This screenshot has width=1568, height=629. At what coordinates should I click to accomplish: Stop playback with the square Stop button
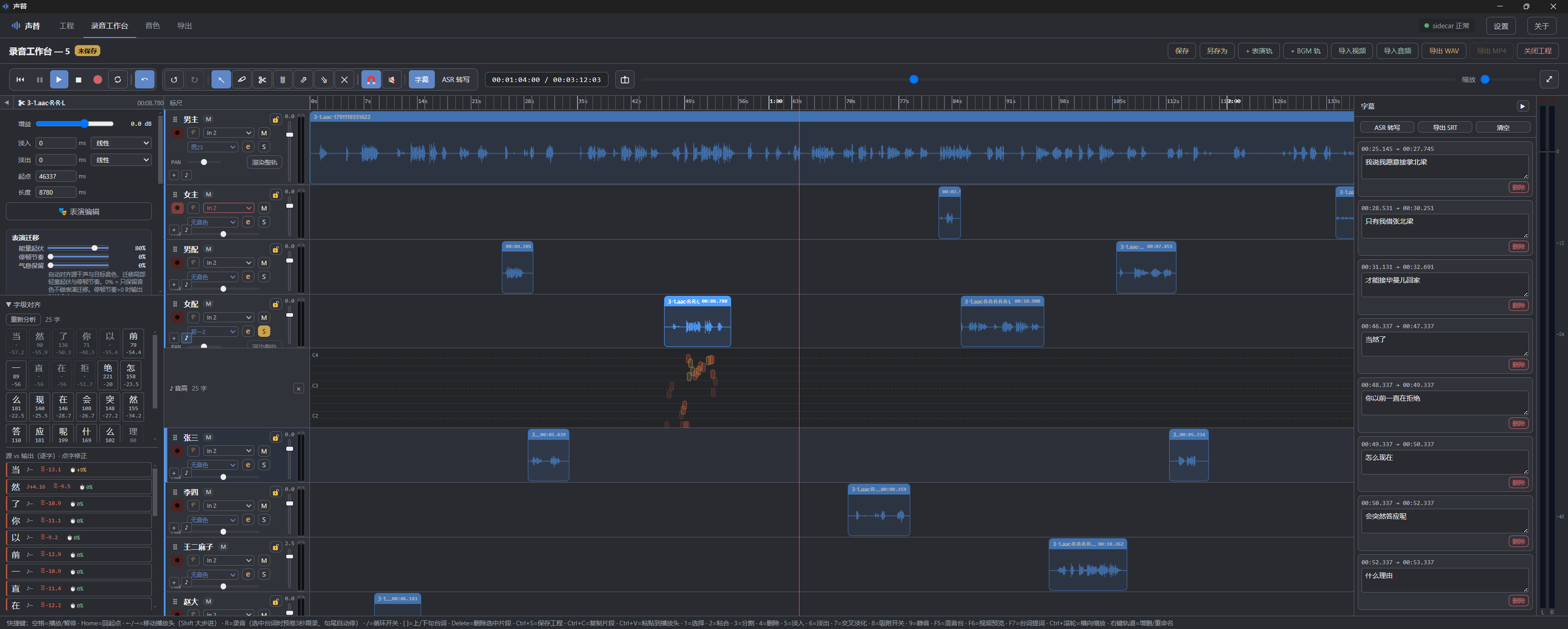78,80
